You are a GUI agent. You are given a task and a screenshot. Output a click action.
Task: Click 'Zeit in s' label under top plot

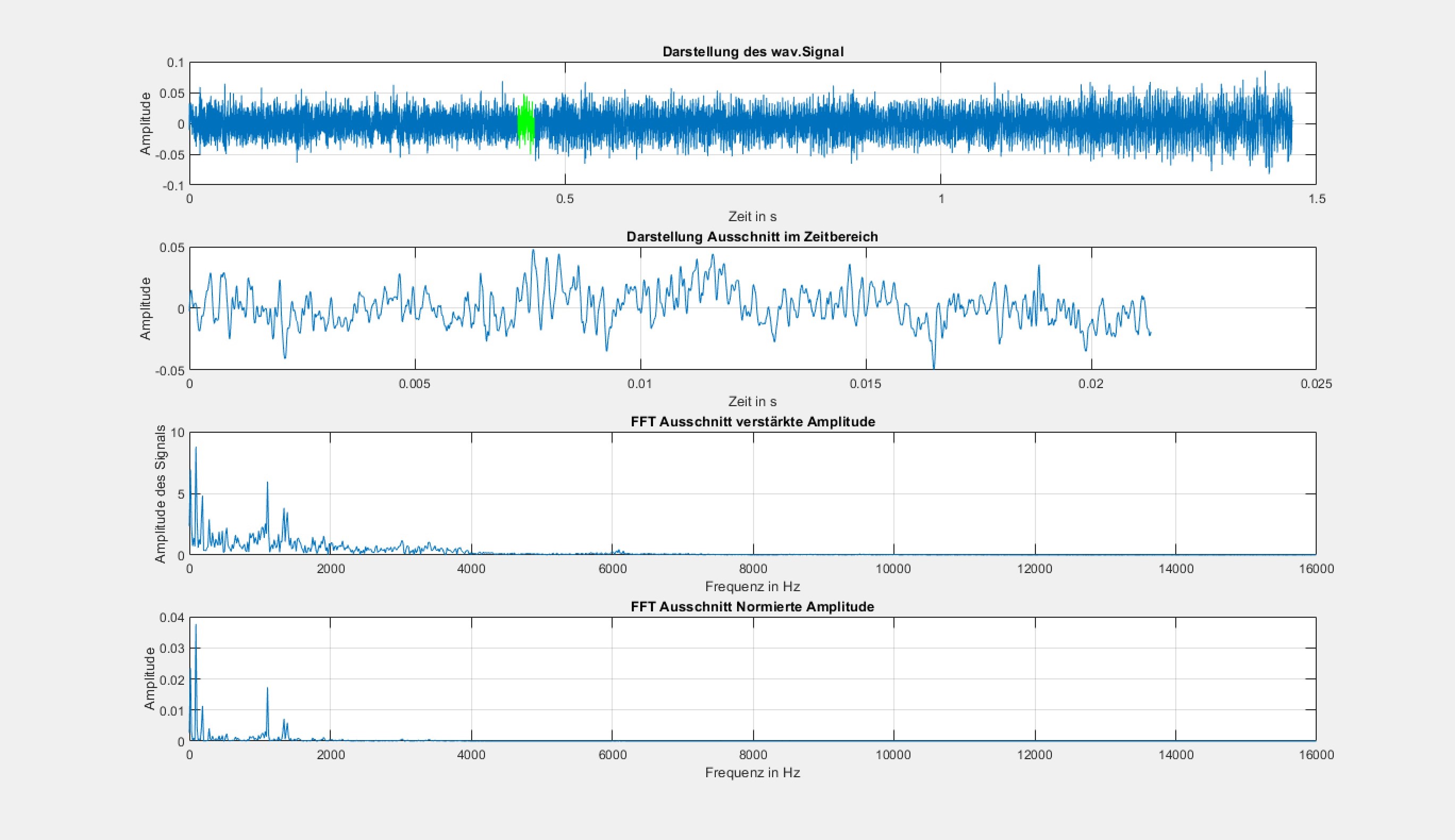(x=752, y=216)
